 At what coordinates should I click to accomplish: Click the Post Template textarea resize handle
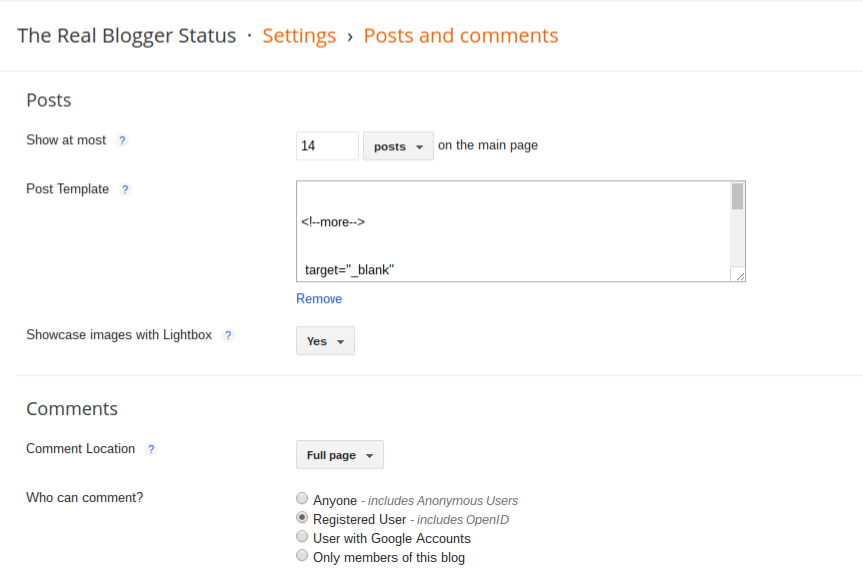(740, 276)
